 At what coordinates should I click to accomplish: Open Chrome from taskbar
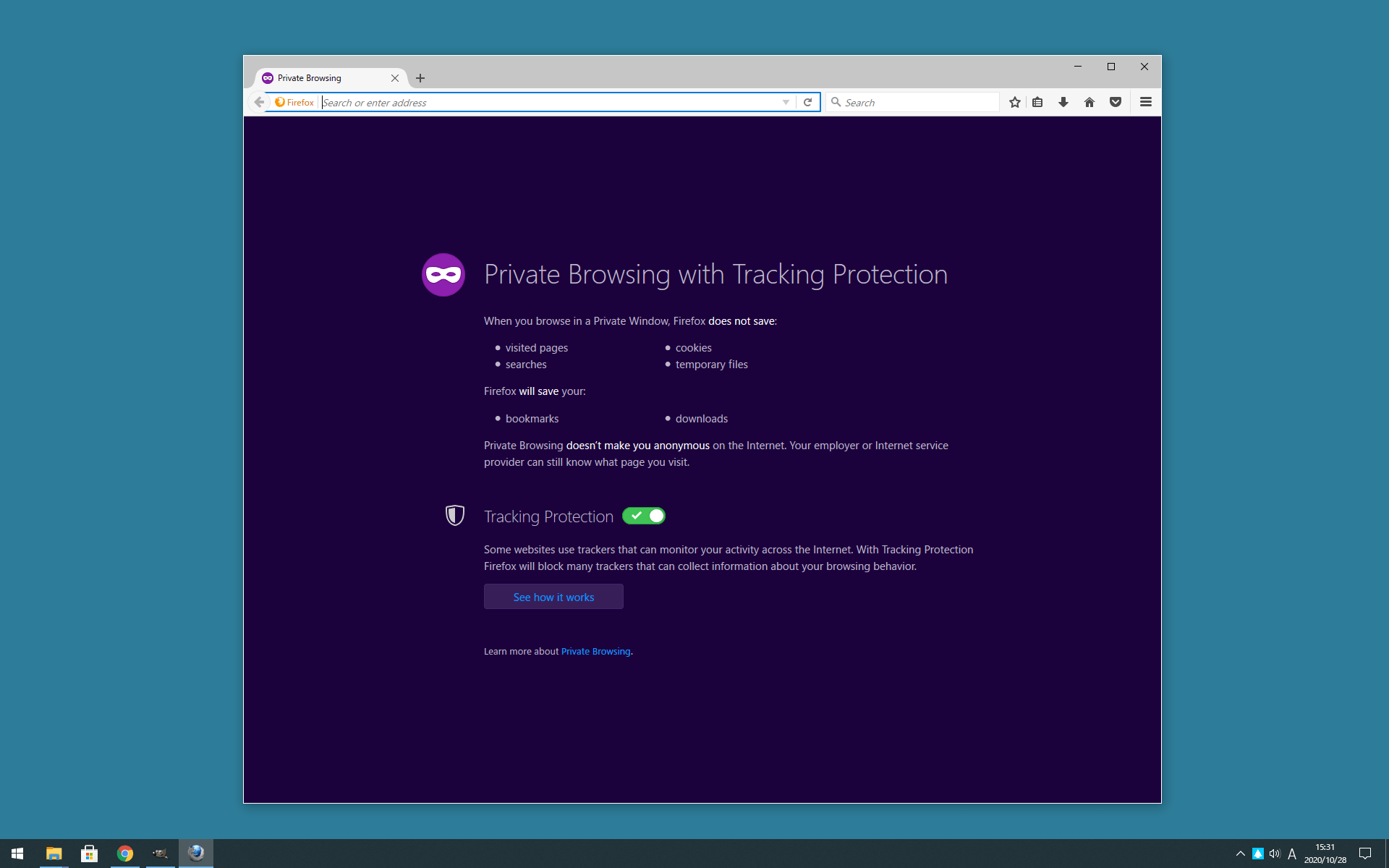click(x=125, y=854)
